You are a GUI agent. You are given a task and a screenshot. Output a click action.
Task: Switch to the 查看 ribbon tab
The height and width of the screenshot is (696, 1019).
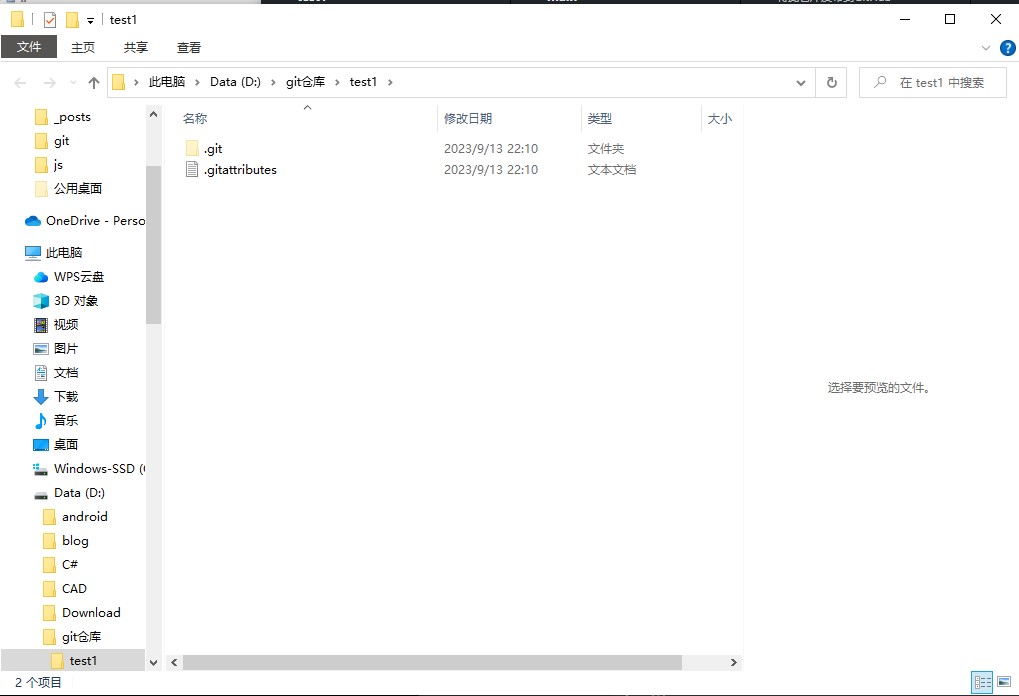[x=189, y=47]
